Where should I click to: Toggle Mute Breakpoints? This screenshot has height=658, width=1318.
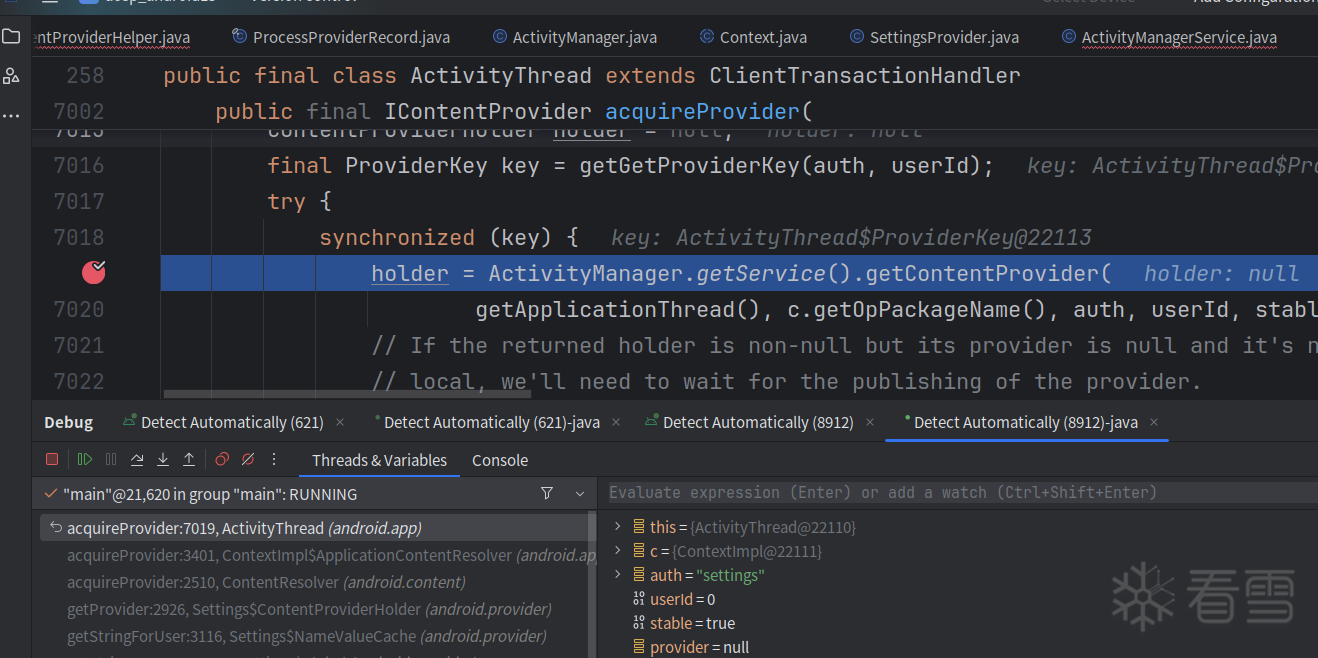[x=248, y=459]
